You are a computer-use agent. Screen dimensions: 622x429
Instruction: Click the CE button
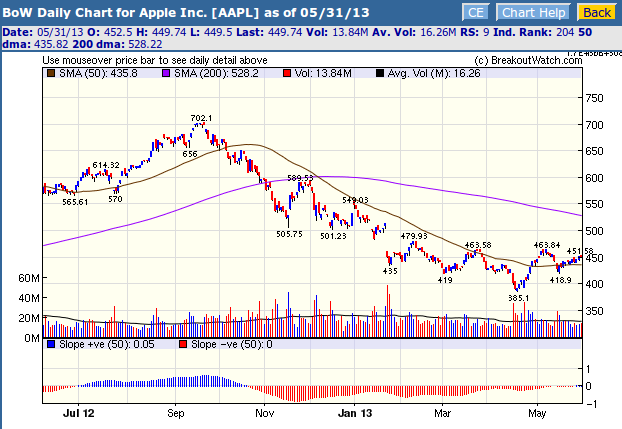[x=476, y=12]
